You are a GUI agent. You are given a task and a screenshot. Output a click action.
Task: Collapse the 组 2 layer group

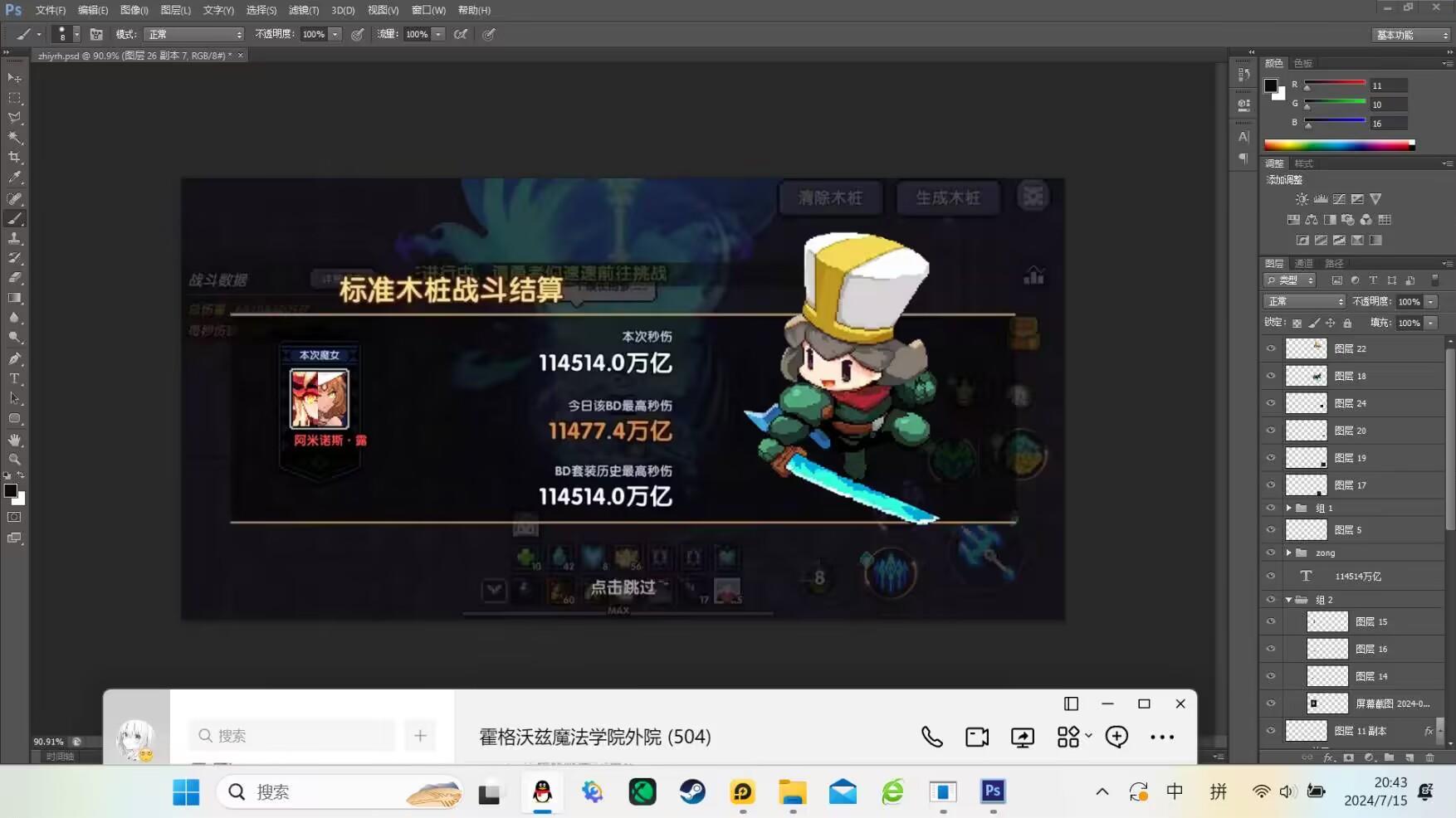pos(1288,600)
